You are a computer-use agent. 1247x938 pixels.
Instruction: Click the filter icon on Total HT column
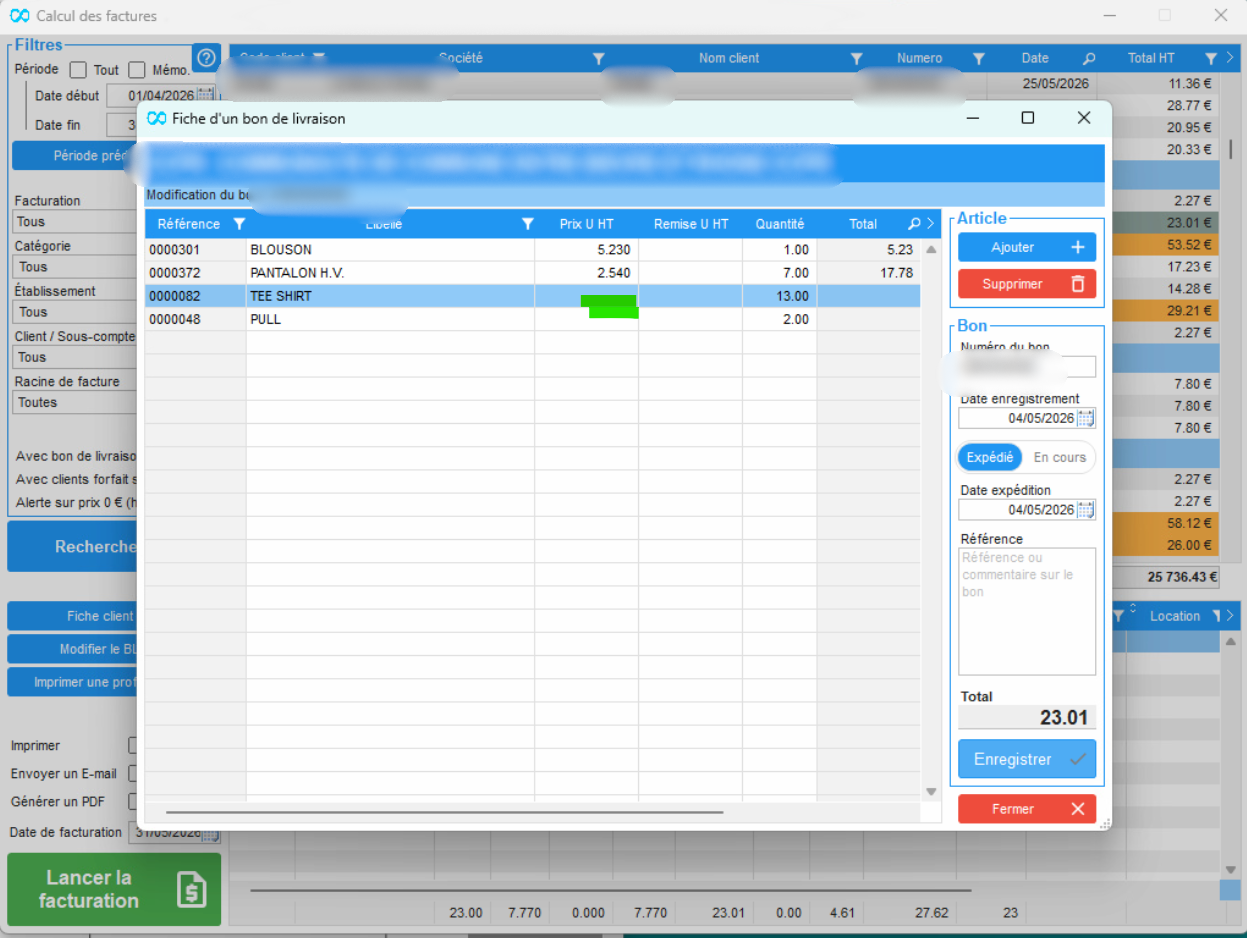click(1211, 58)
